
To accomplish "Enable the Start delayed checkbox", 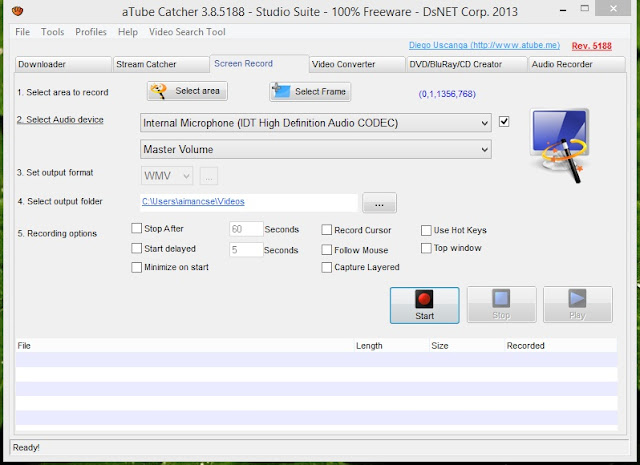I will click(136, 248).
